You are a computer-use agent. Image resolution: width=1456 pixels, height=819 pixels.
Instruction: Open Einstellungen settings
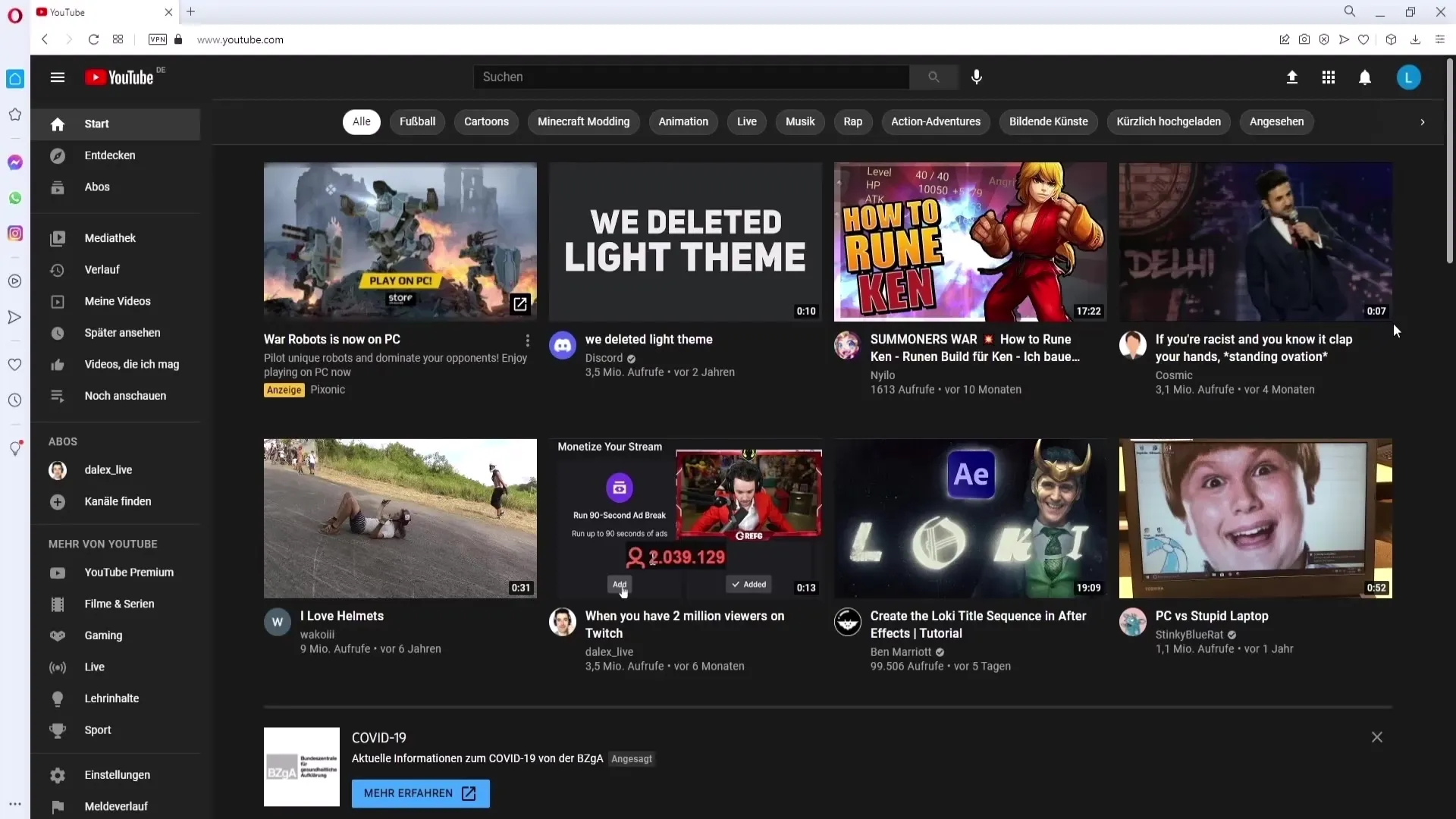tap(115, 775)
